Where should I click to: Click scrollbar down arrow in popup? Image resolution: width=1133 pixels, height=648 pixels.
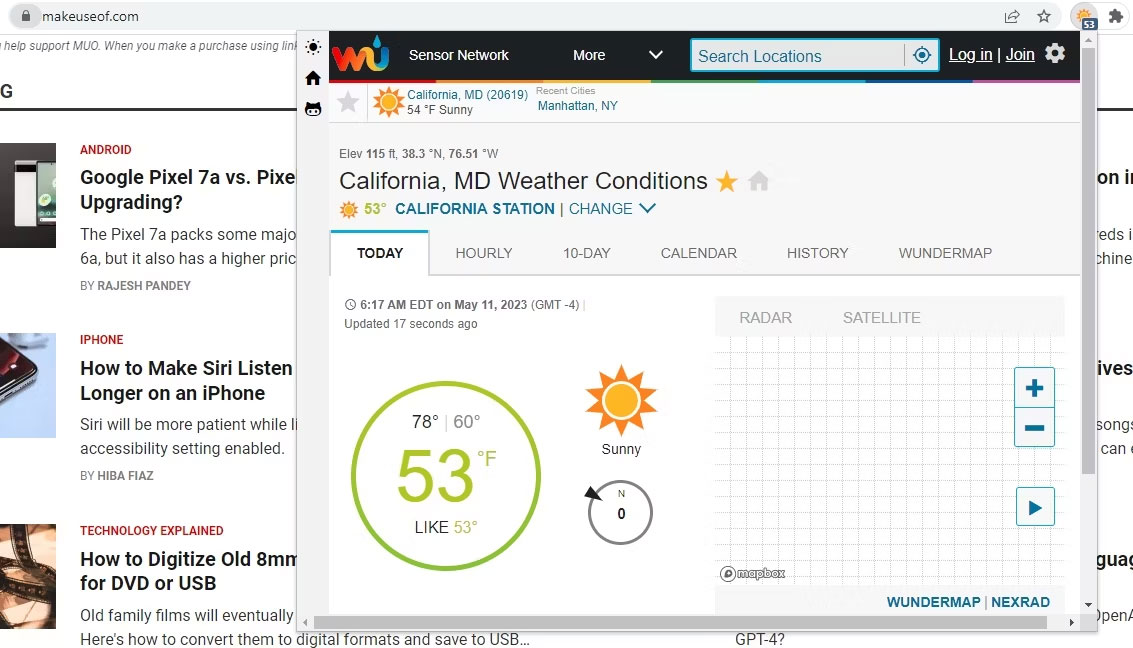click(1088, 605)
